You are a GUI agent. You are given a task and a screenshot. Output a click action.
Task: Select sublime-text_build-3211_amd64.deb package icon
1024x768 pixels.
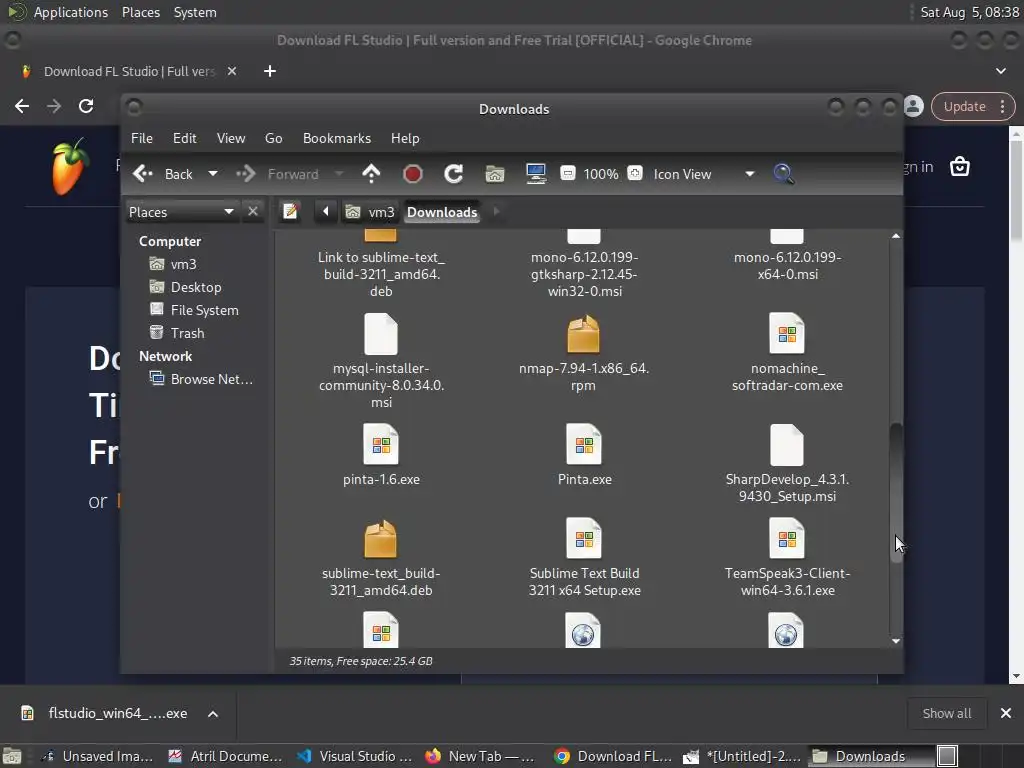coord(381,539)
